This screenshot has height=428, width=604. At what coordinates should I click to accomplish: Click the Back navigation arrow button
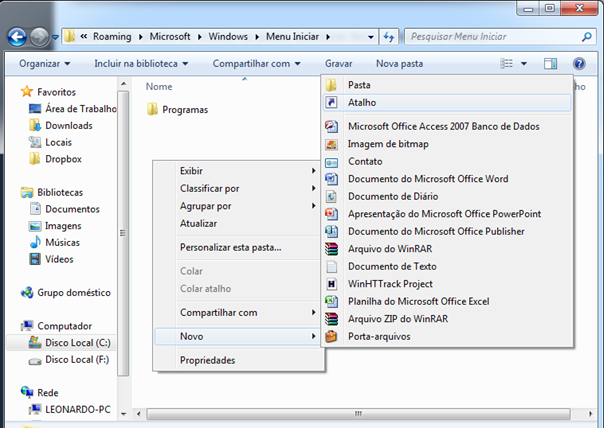pyautogui.click(x=17, y=37)
